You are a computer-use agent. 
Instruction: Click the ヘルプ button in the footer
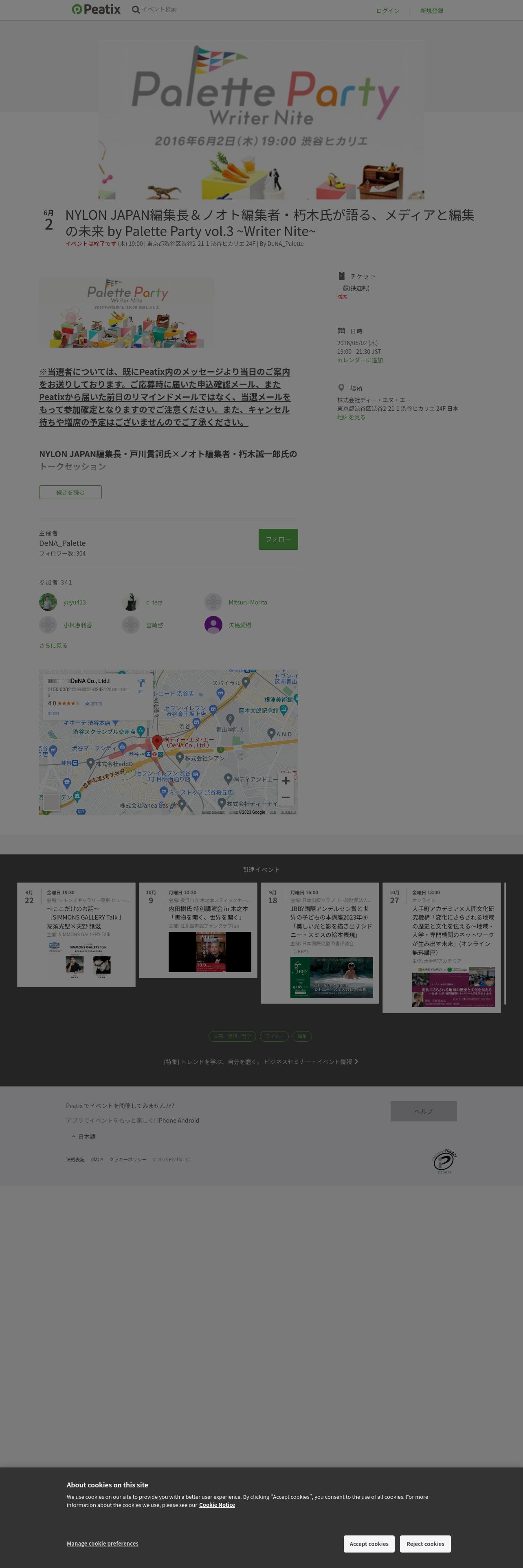click(424, 1111)
